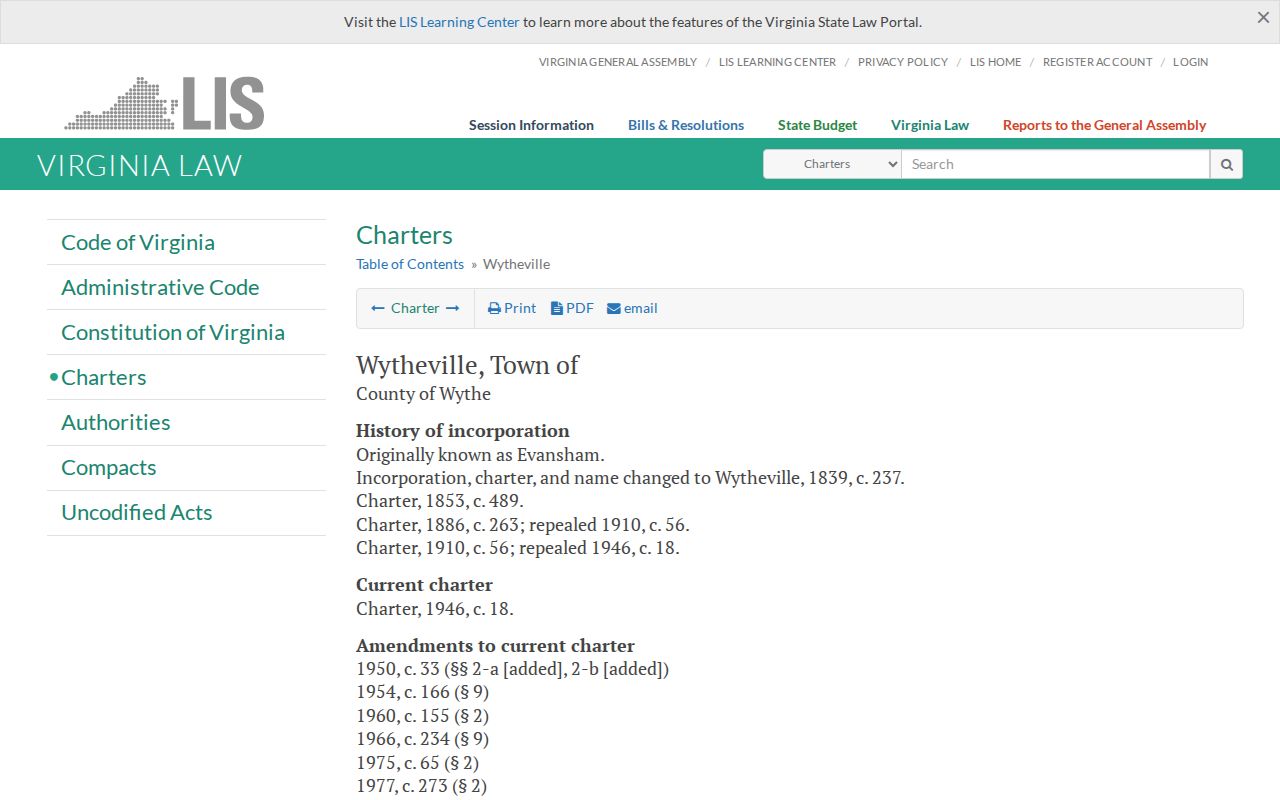
Task: Open the LIS Learning Center banner link
Action: 459,22
